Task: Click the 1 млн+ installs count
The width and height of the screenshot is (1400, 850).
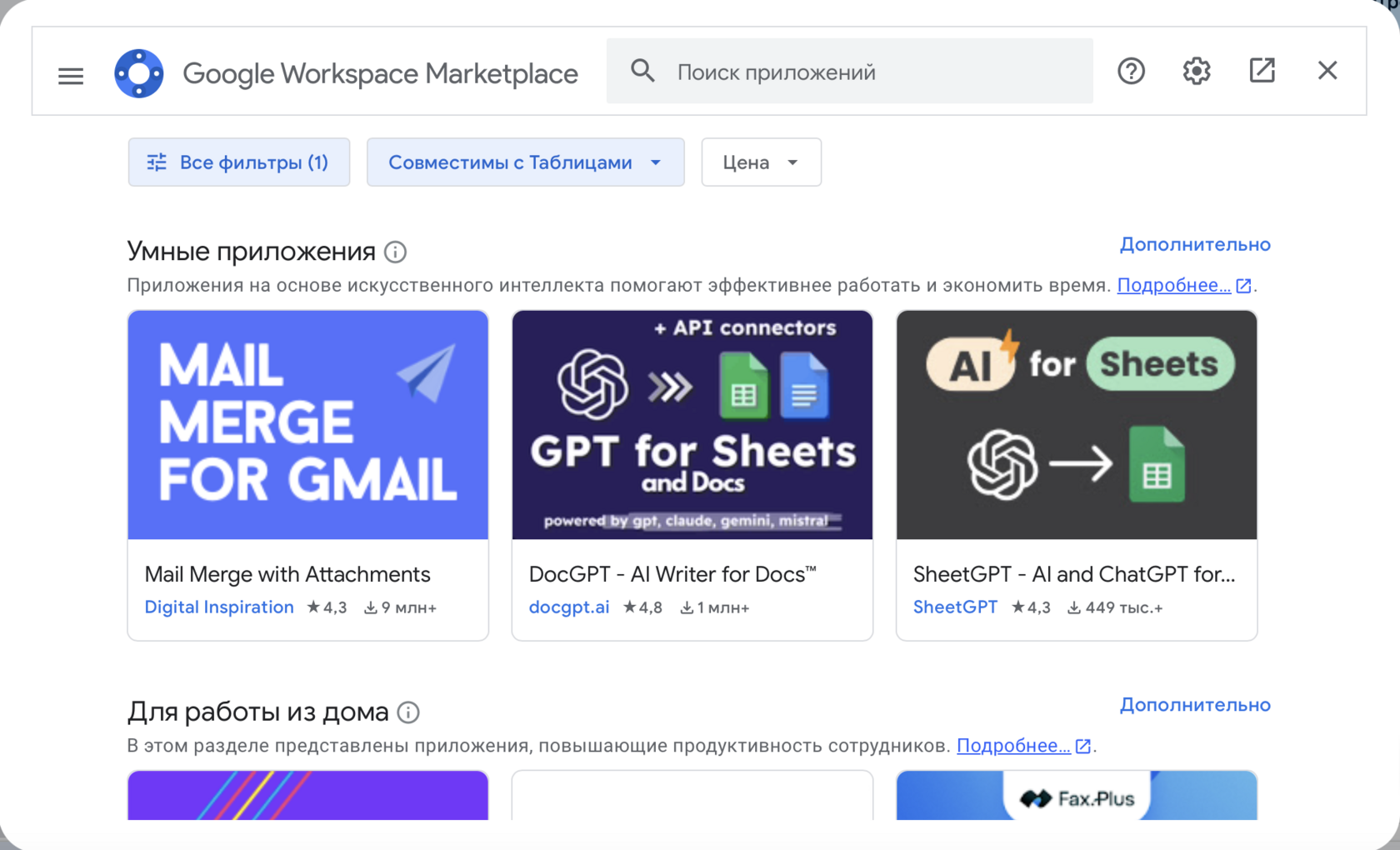Action: point(714,607)
